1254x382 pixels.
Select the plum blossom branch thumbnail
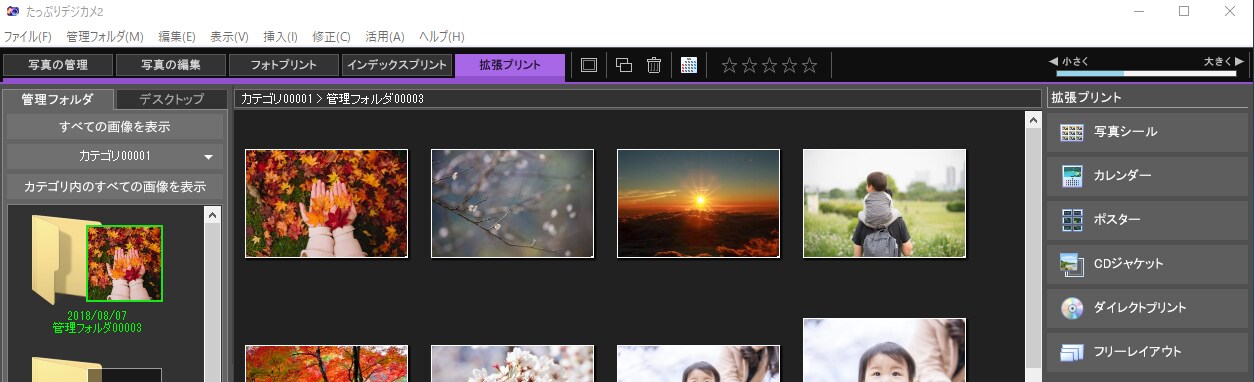coord(512,203)
